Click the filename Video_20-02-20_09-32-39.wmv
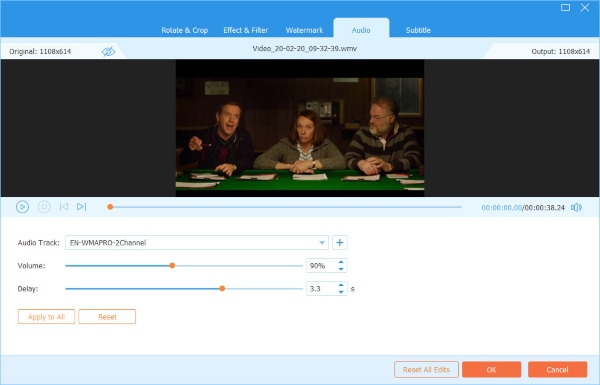Viewport: 600px width, 385px height. 305,49
